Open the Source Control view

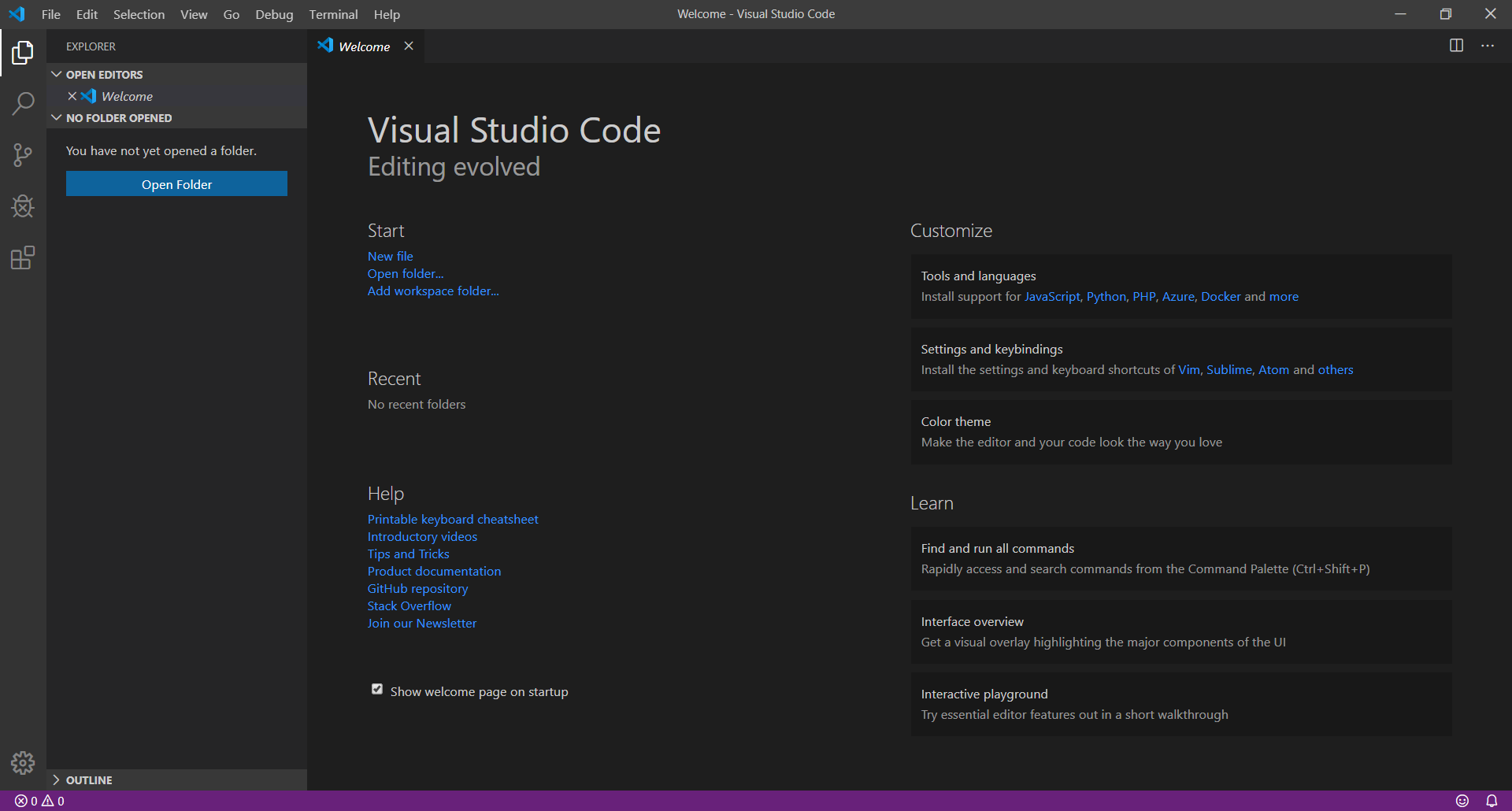coord(23,155)
